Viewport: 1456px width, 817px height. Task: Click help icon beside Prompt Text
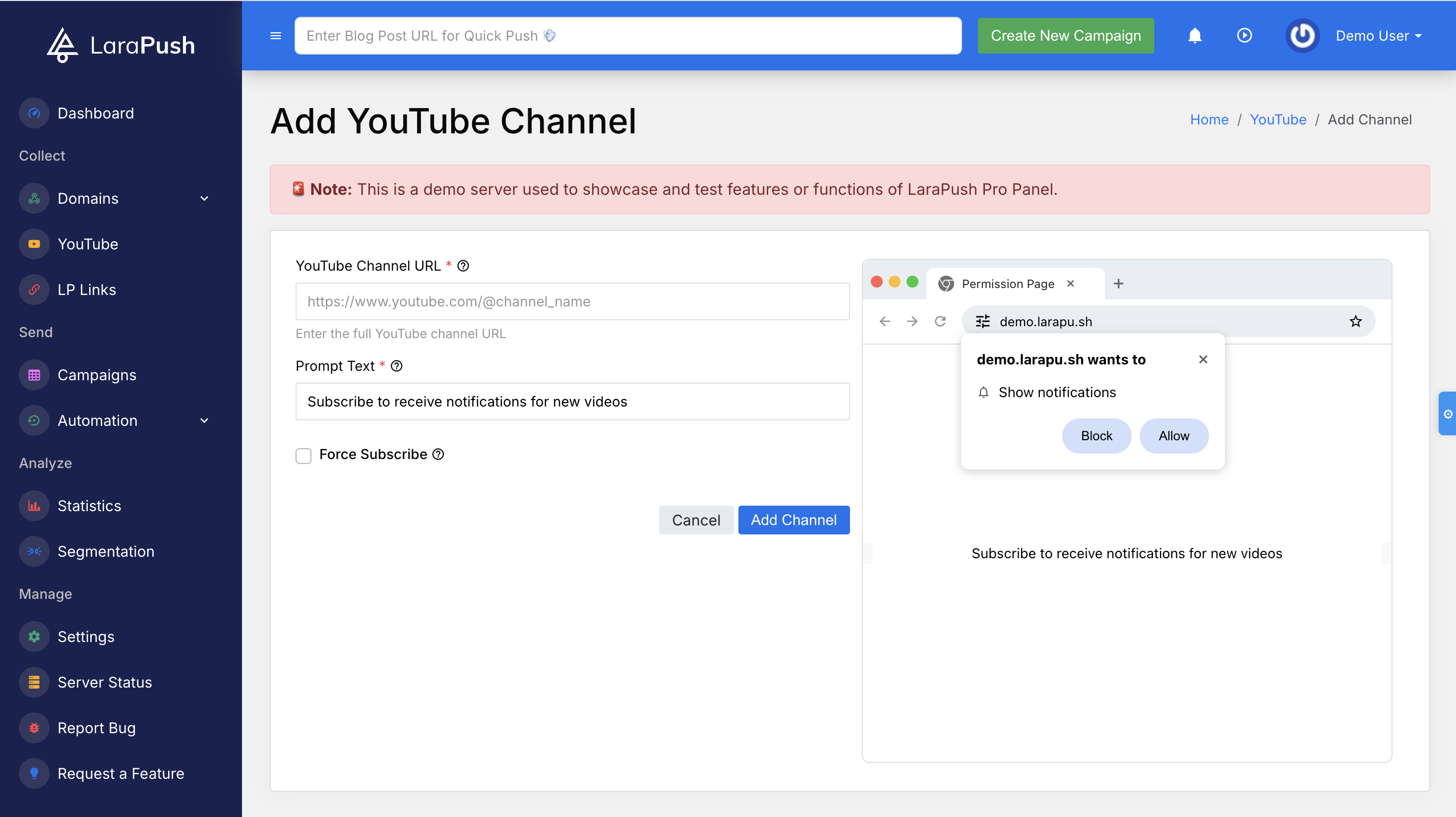397,366
